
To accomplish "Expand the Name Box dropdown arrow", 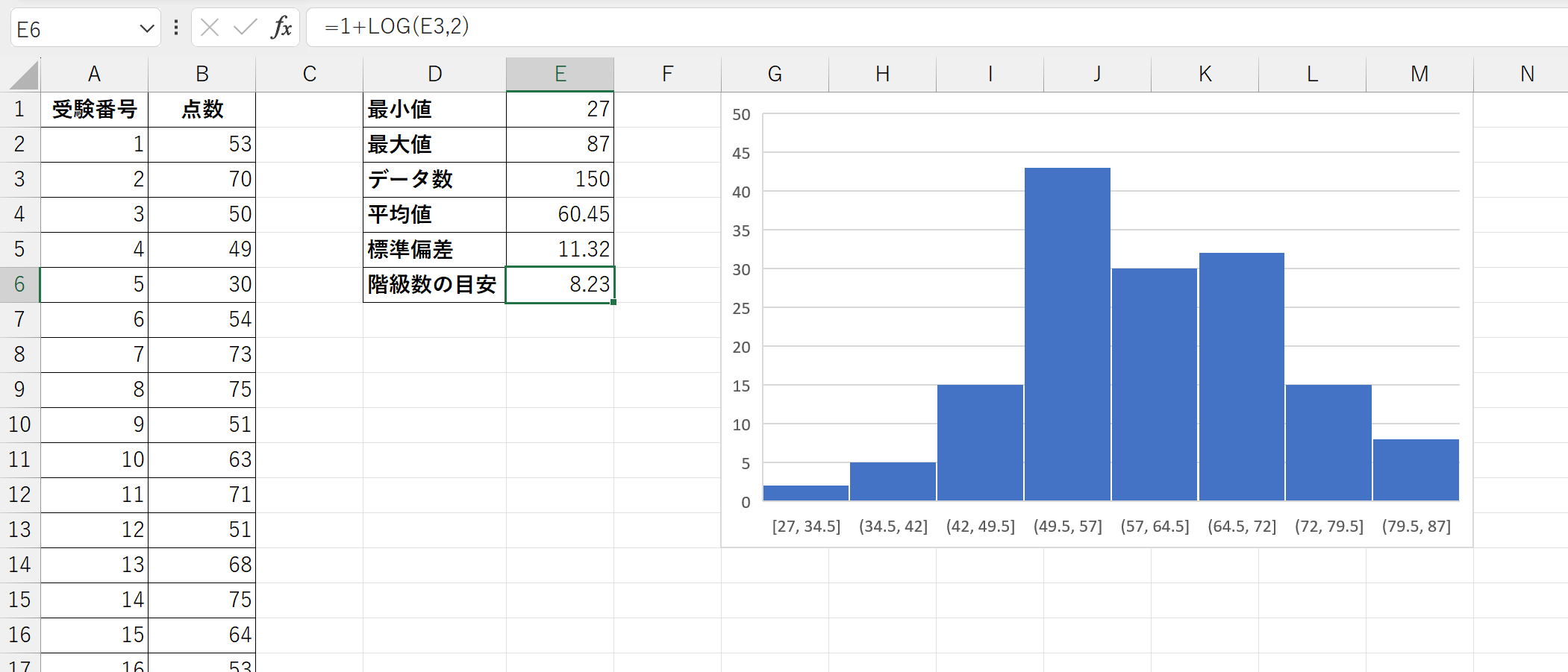I will coord(146,29).
